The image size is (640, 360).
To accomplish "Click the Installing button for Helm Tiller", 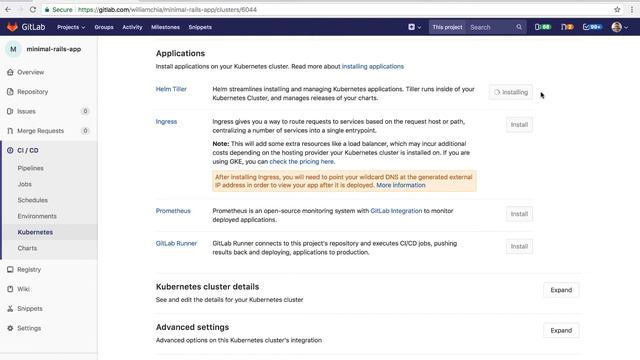I will [x=511, y=92].
